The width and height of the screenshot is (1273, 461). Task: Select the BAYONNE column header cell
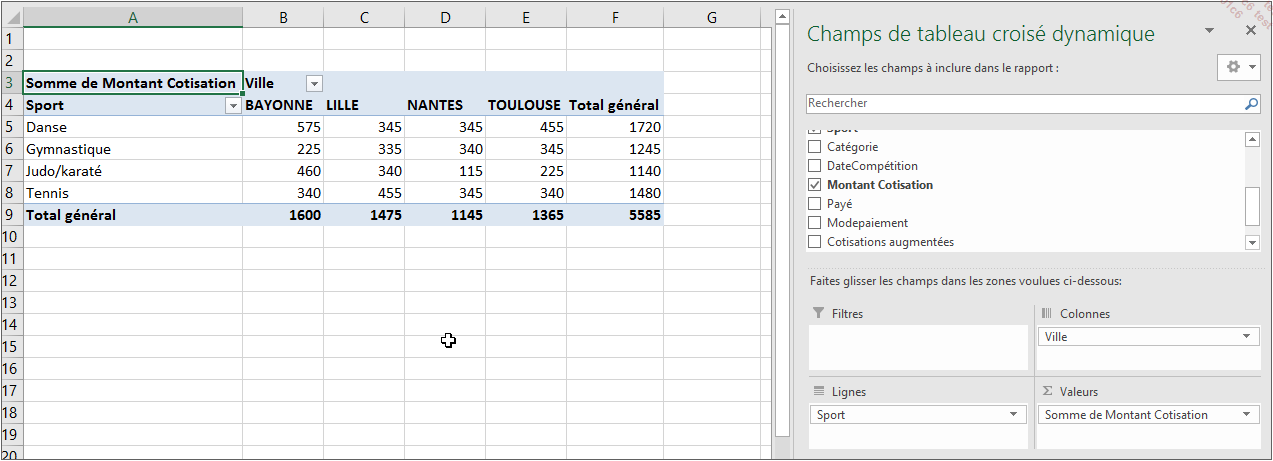[x=283, y=105]
